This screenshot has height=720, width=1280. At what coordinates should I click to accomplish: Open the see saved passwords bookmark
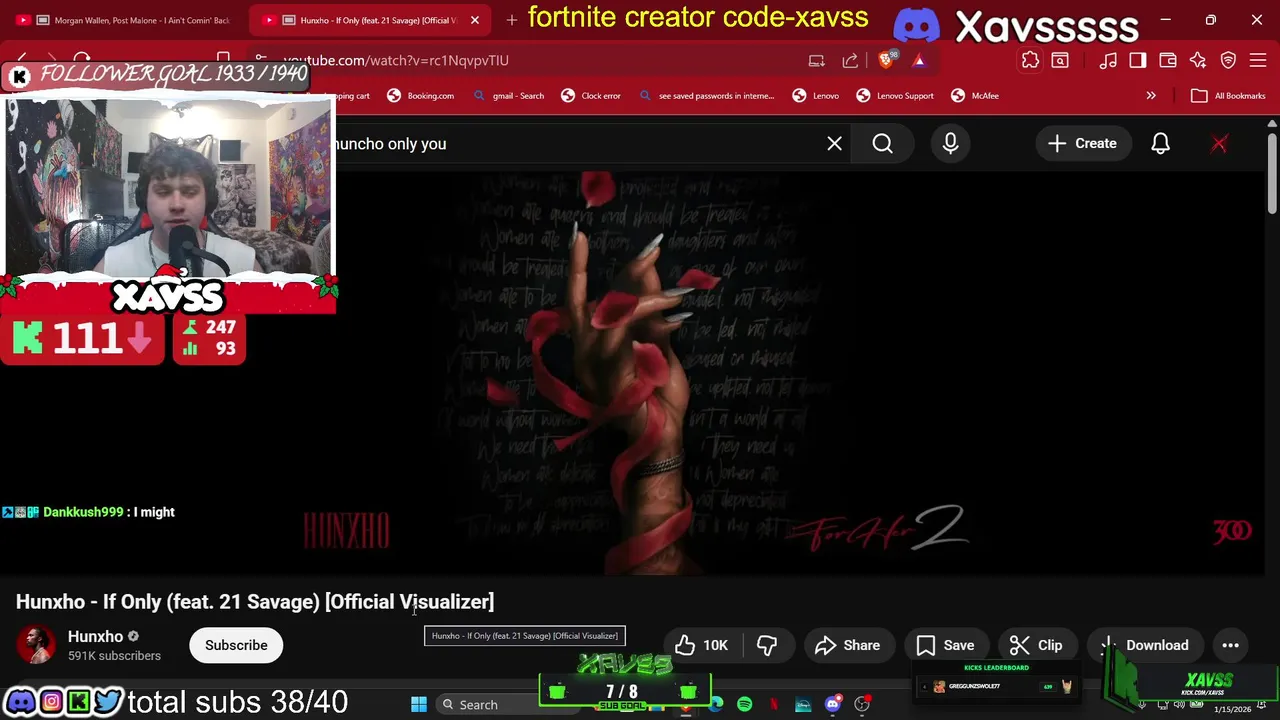click(707, 96)
